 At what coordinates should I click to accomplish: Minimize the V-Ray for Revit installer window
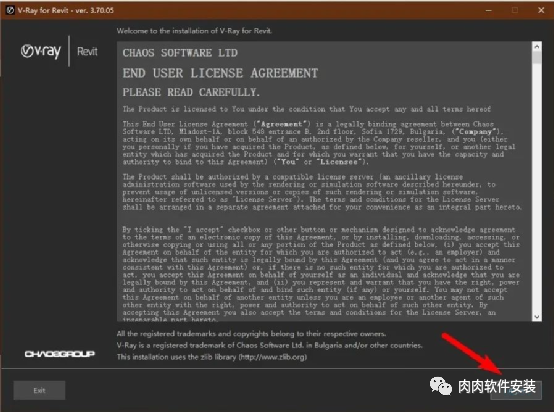coord(489,10)
